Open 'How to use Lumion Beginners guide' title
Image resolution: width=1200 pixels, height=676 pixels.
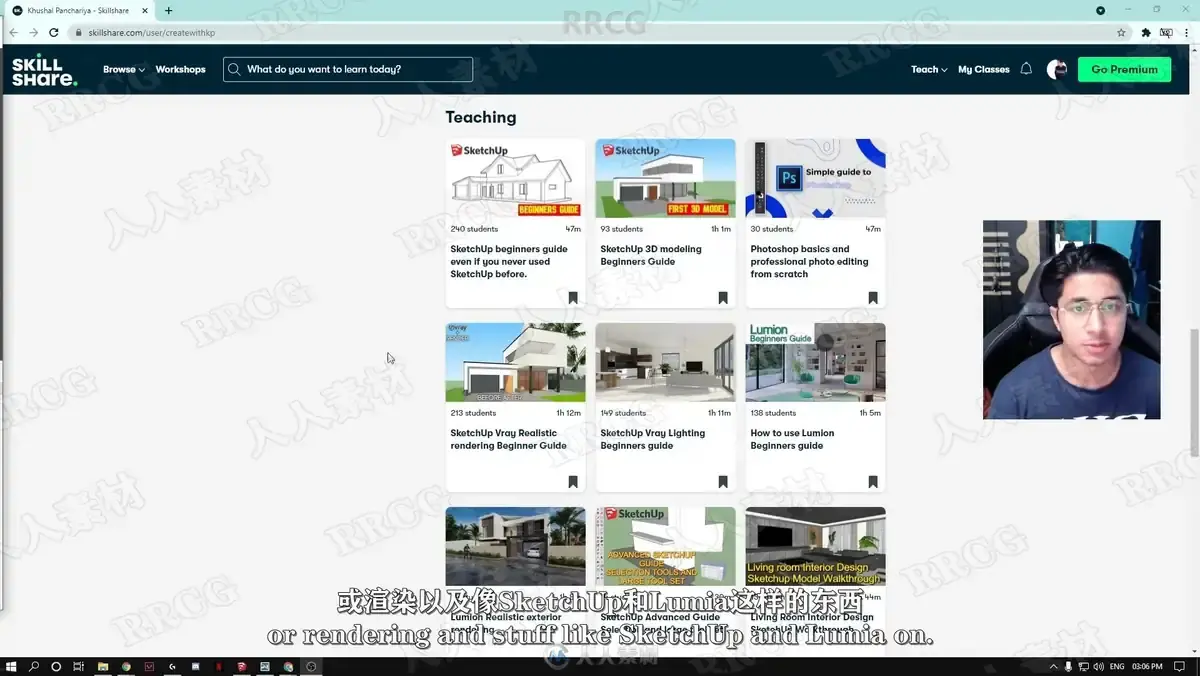click(x=792, y=439)
